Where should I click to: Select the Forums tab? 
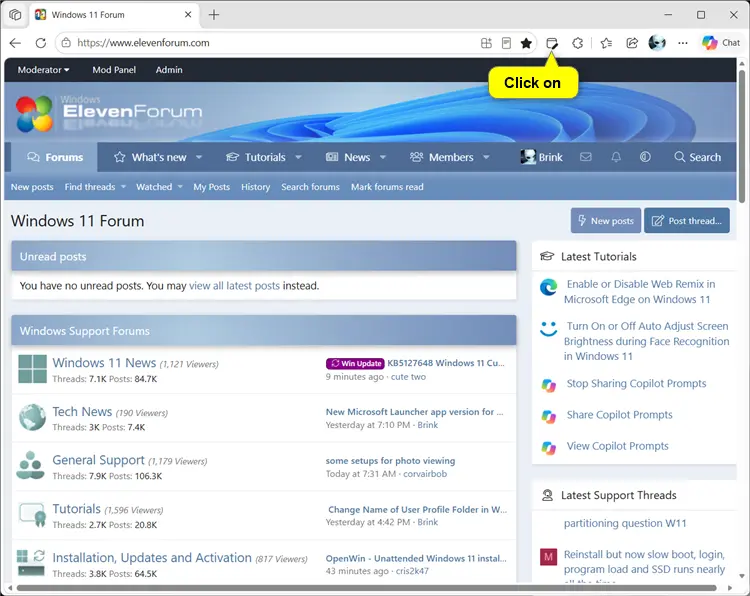55,157
